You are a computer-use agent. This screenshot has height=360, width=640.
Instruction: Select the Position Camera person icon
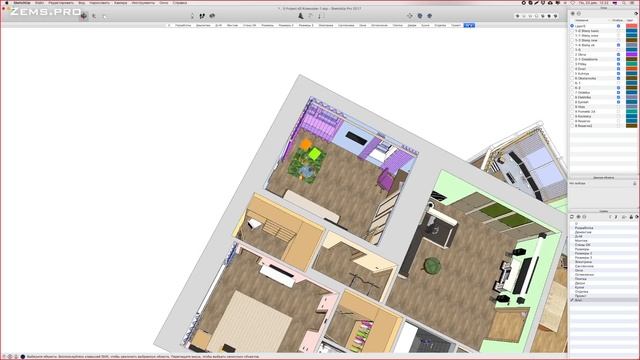[192, 16]
